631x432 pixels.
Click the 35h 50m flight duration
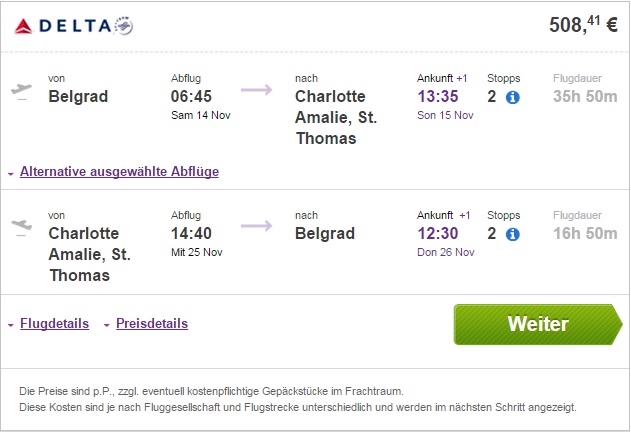pos(585,97)
